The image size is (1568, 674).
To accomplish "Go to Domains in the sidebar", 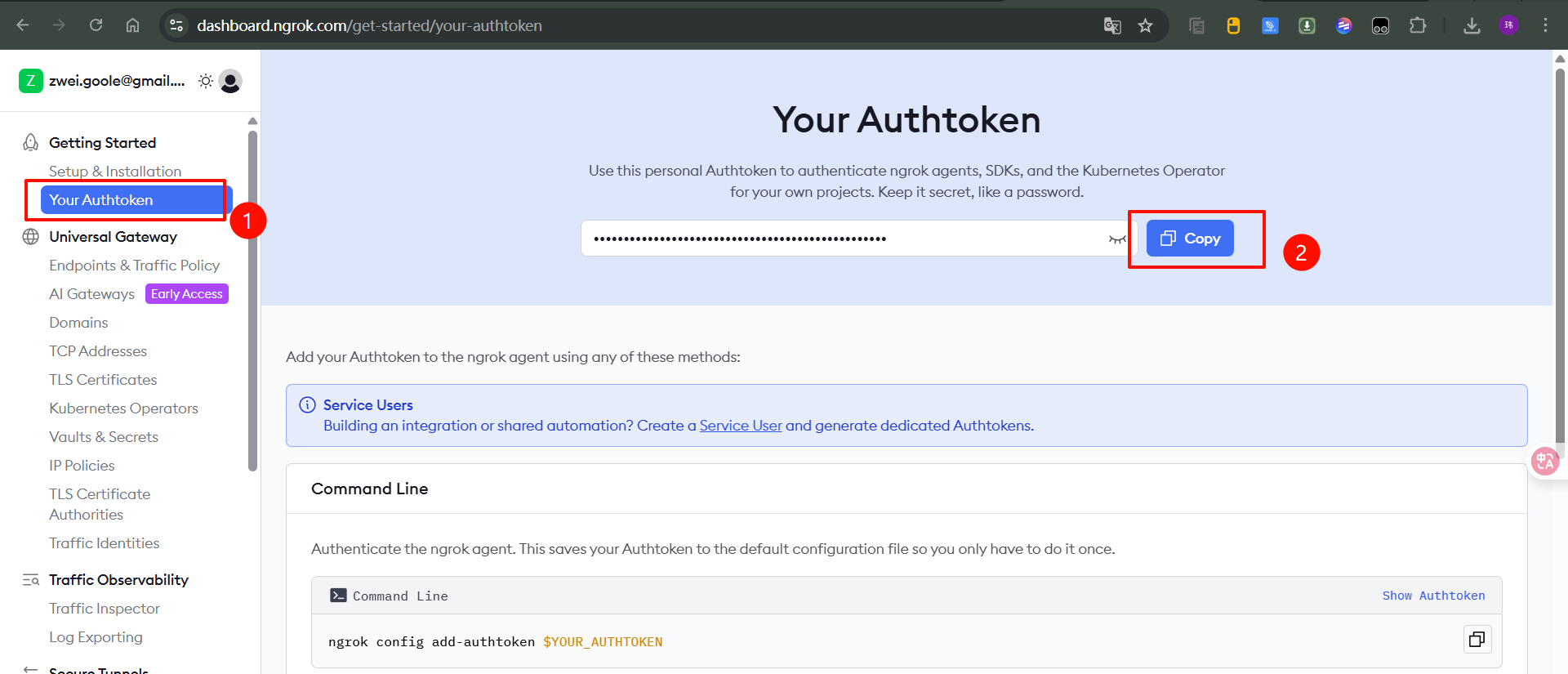I will [78, 323].
